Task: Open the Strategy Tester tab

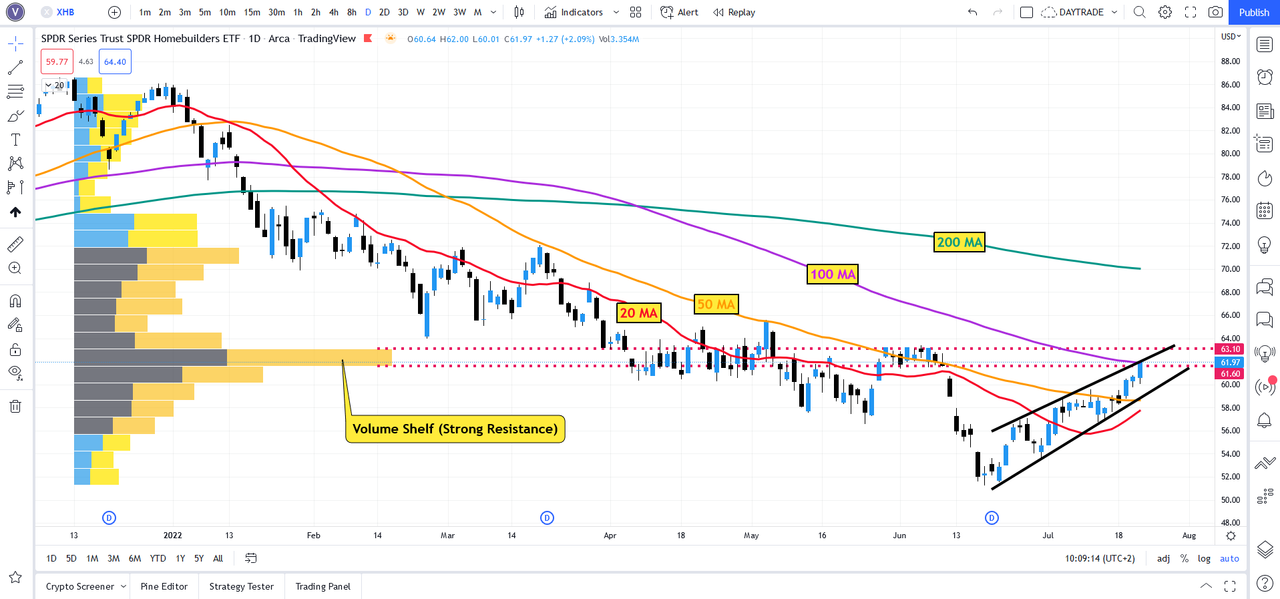Action: 240,586
